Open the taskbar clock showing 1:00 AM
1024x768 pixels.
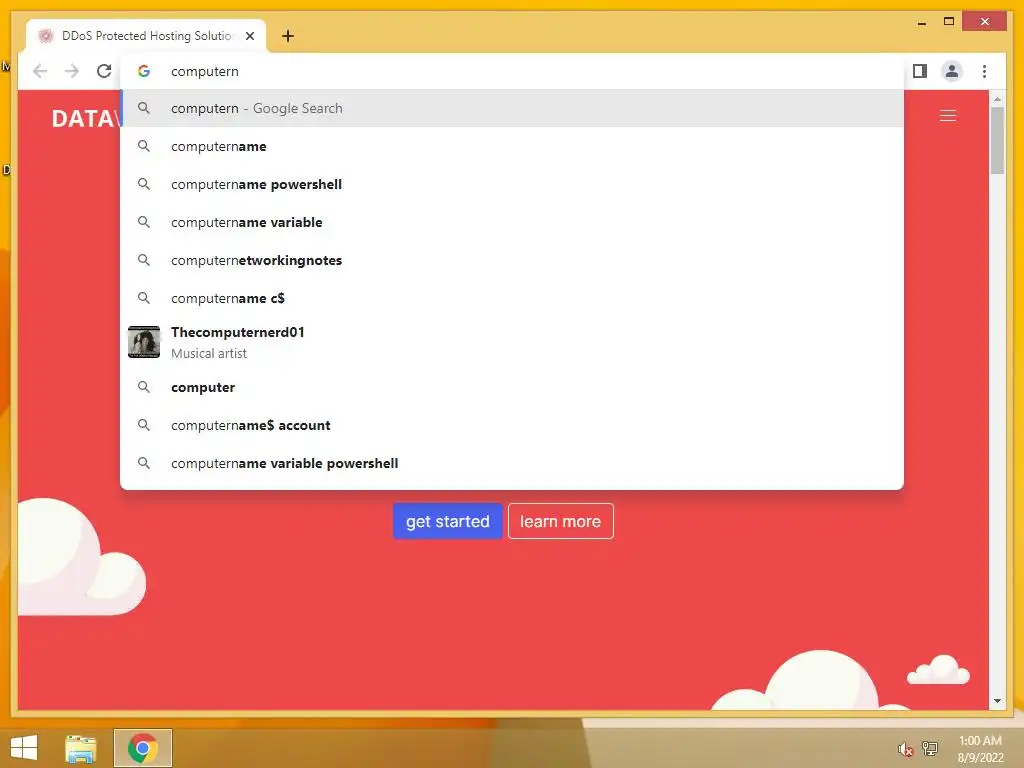[980, 749]
